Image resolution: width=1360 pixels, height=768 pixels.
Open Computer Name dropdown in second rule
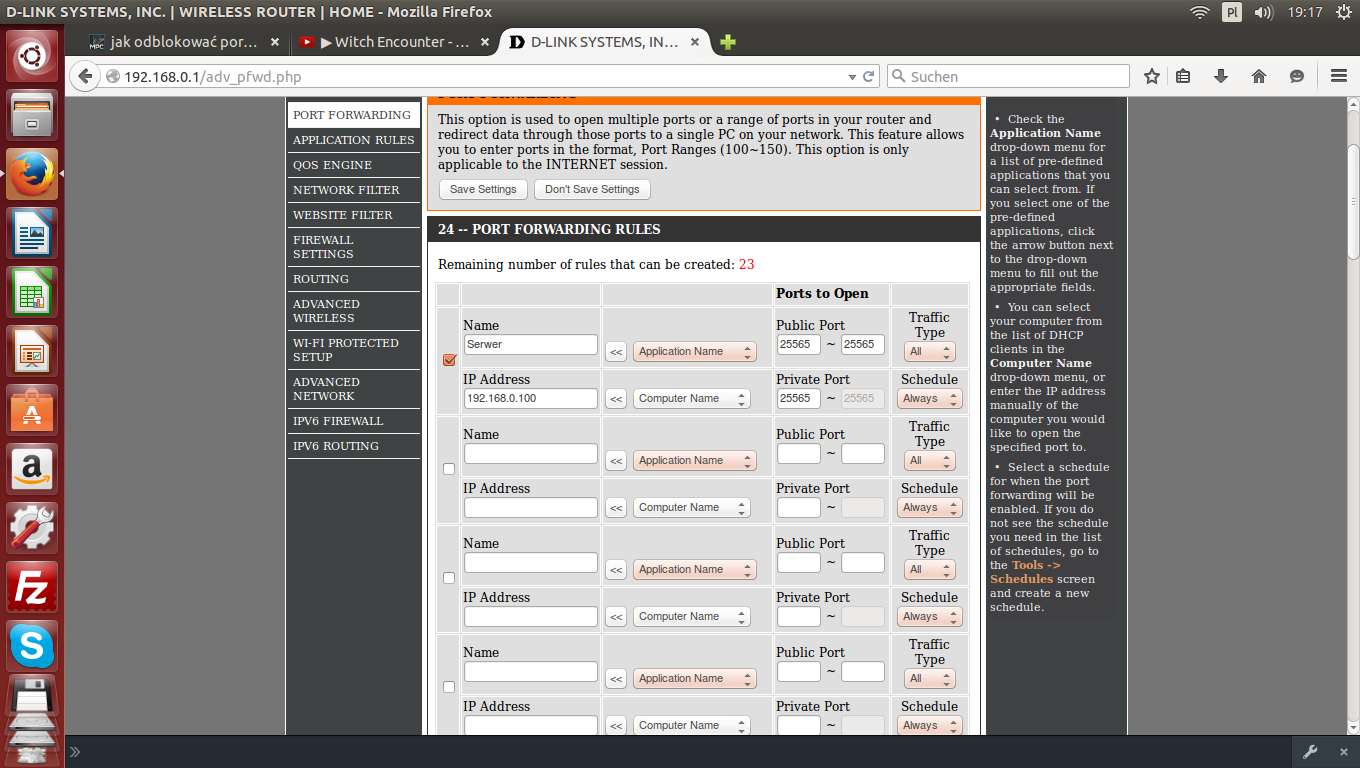pos(692,507)
